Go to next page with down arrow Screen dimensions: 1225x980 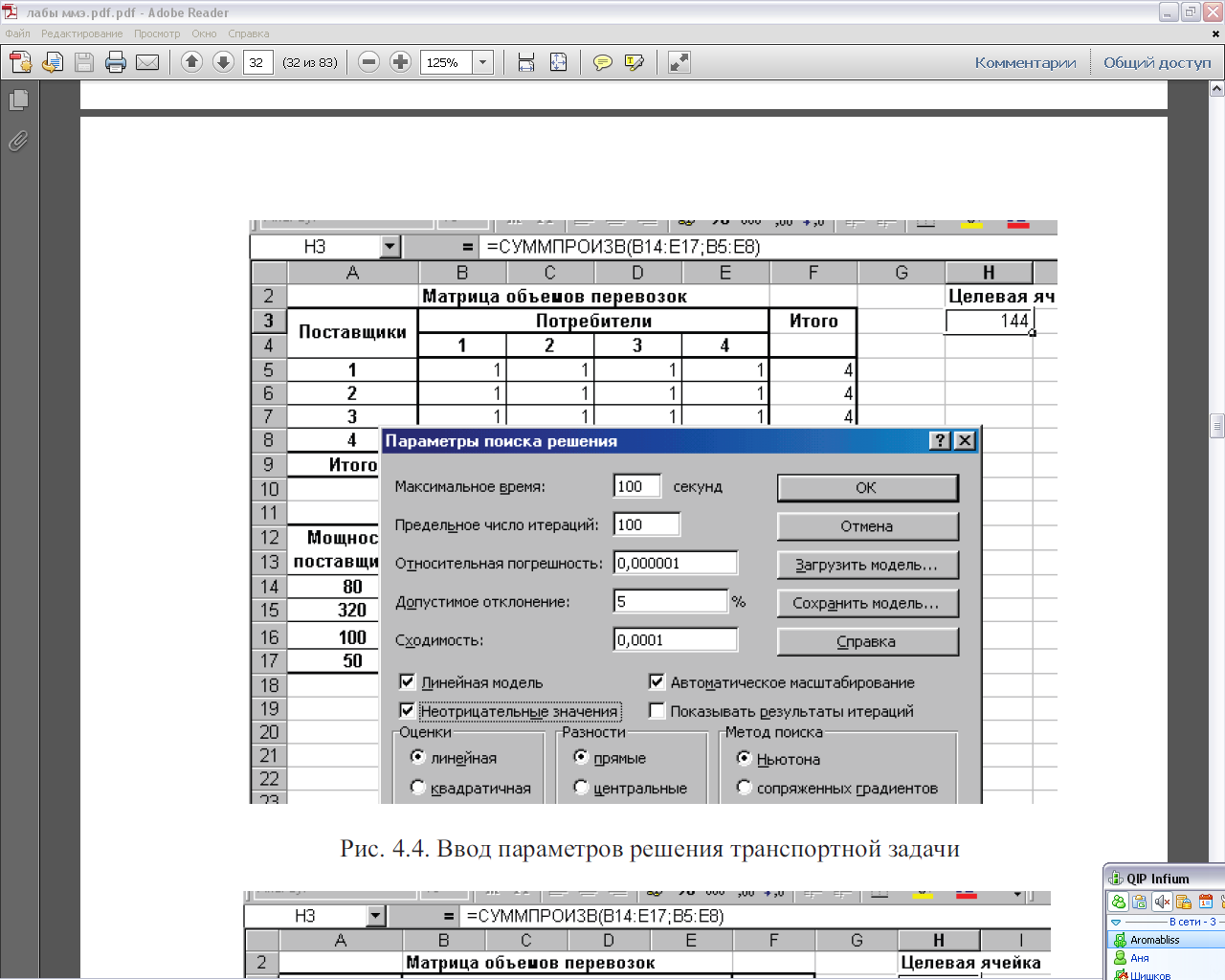click(223, 62)
